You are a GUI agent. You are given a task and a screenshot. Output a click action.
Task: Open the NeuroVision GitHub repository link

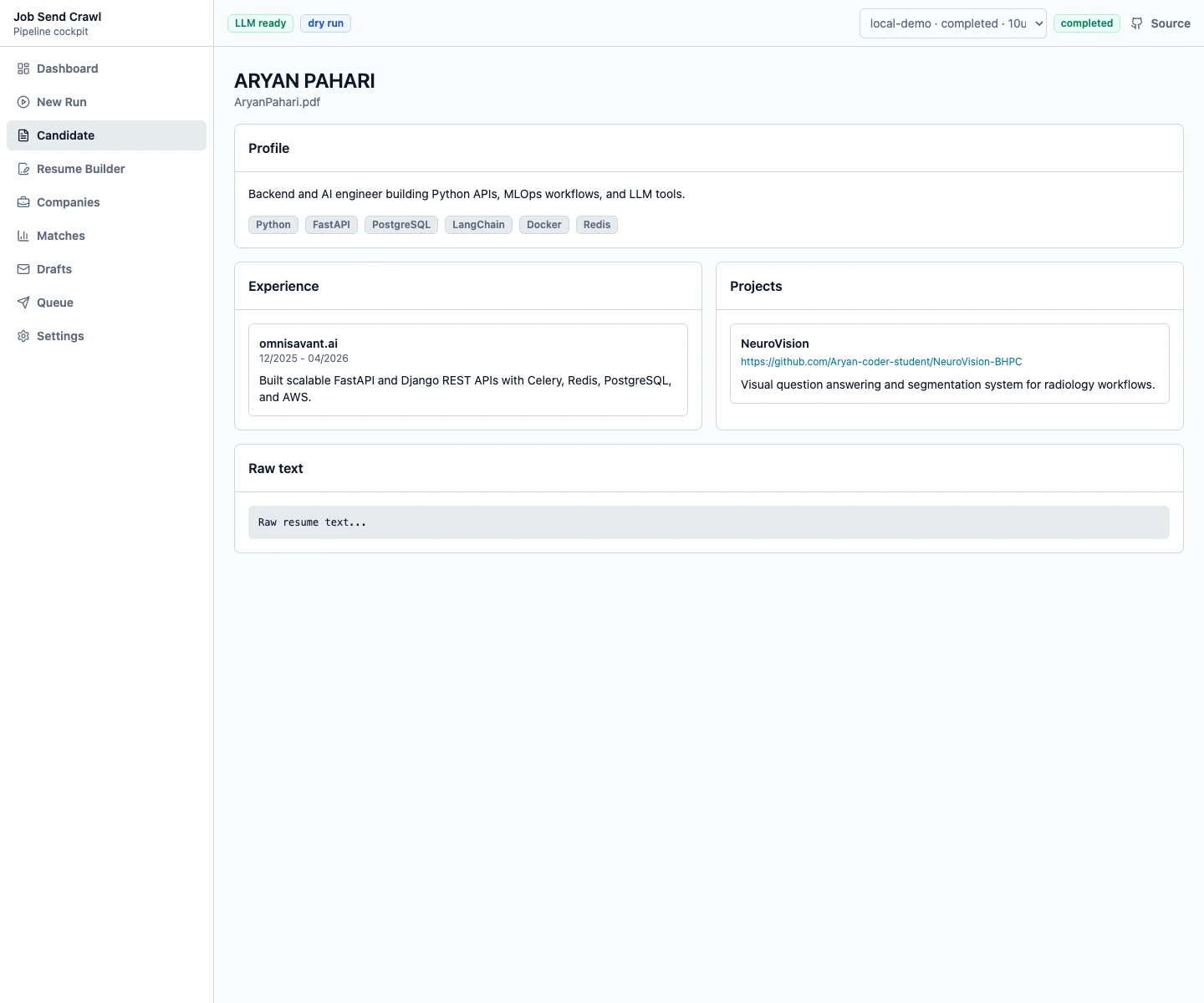pos(881,362)
